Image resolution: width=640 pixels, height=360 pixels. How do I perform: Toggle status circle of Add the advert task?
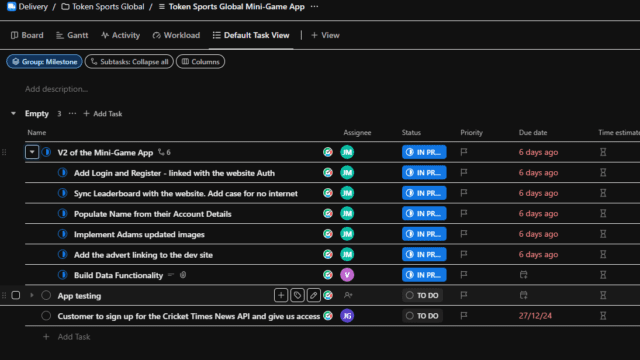pyautogui.click(x=62, y=254)
